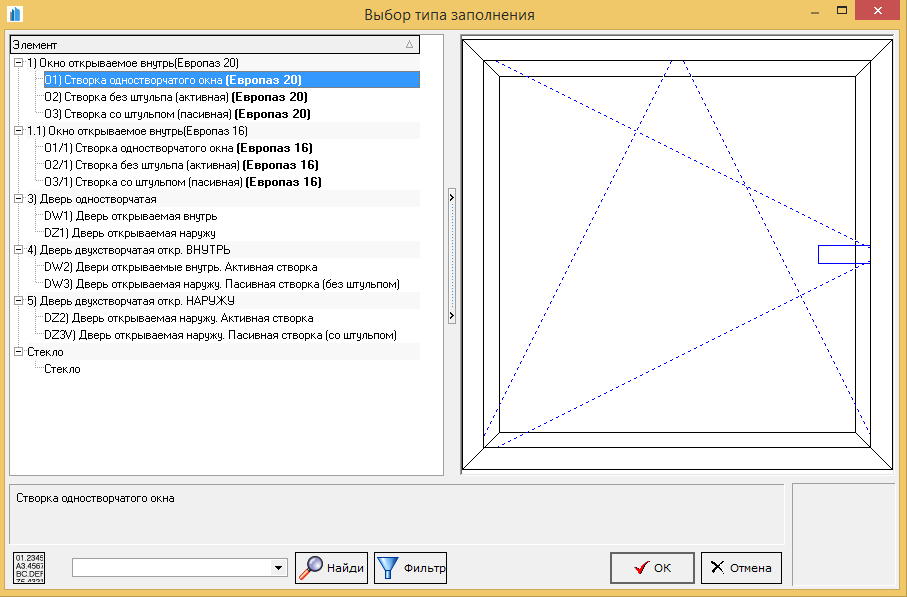
Task: Select 'DZ2) Дверь открываемая наружу. Активная створка'
Action: point(179,318)
